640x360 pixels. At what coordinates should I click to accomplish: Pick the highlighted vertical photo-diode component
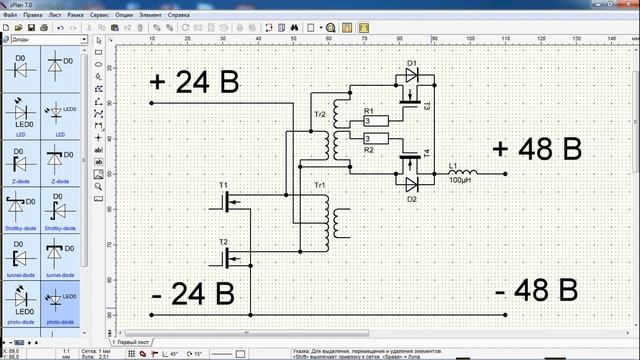(x=60, y=304)
